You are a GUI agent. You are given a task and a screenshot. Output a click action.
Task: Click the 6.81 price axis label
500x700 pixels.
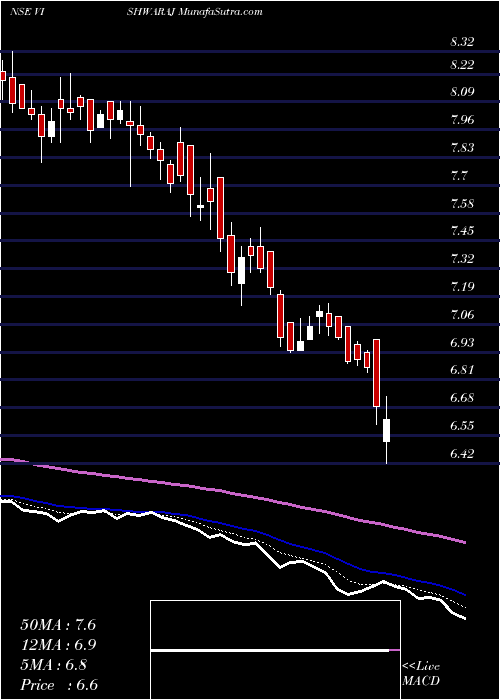pyautogui.click(x=462, y=370)
